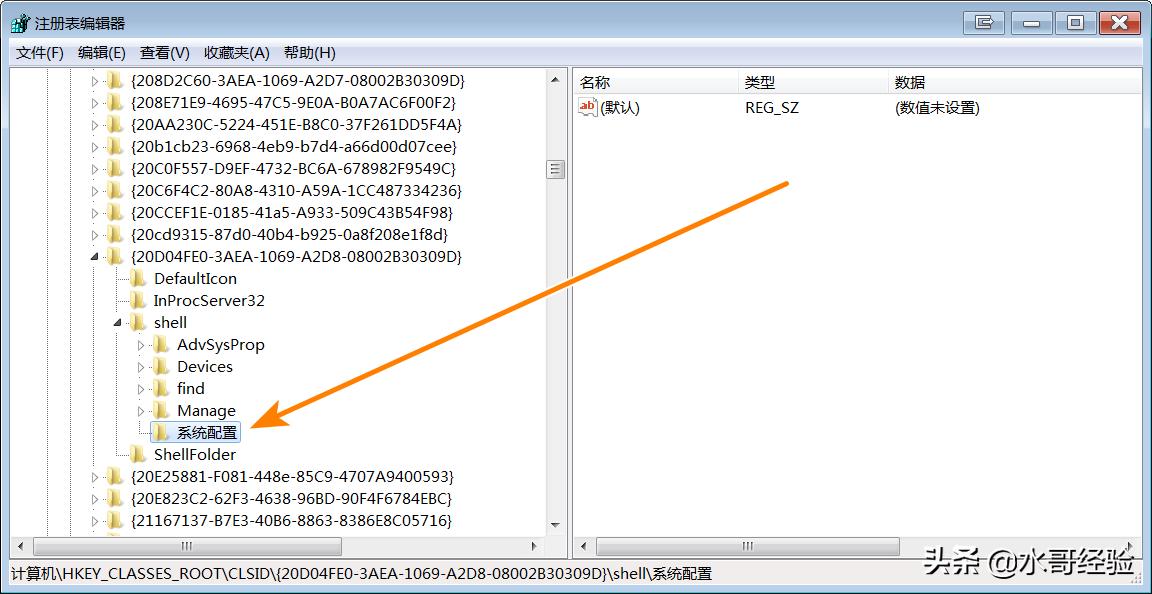Open the 帮助(H) menu
The width and height of the screenshot is (1152, 594).
(309, 53)
